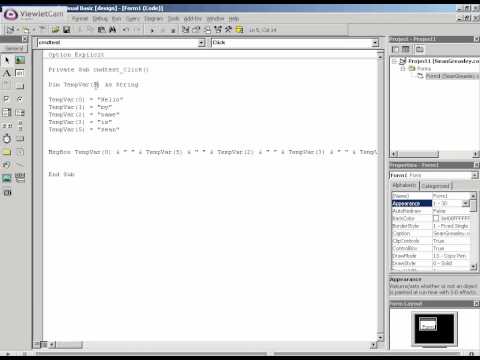Open the Object Browser toolbar icon
Image resolution: width=480 pixels, height=360 pixels.
tap(218, 30)
